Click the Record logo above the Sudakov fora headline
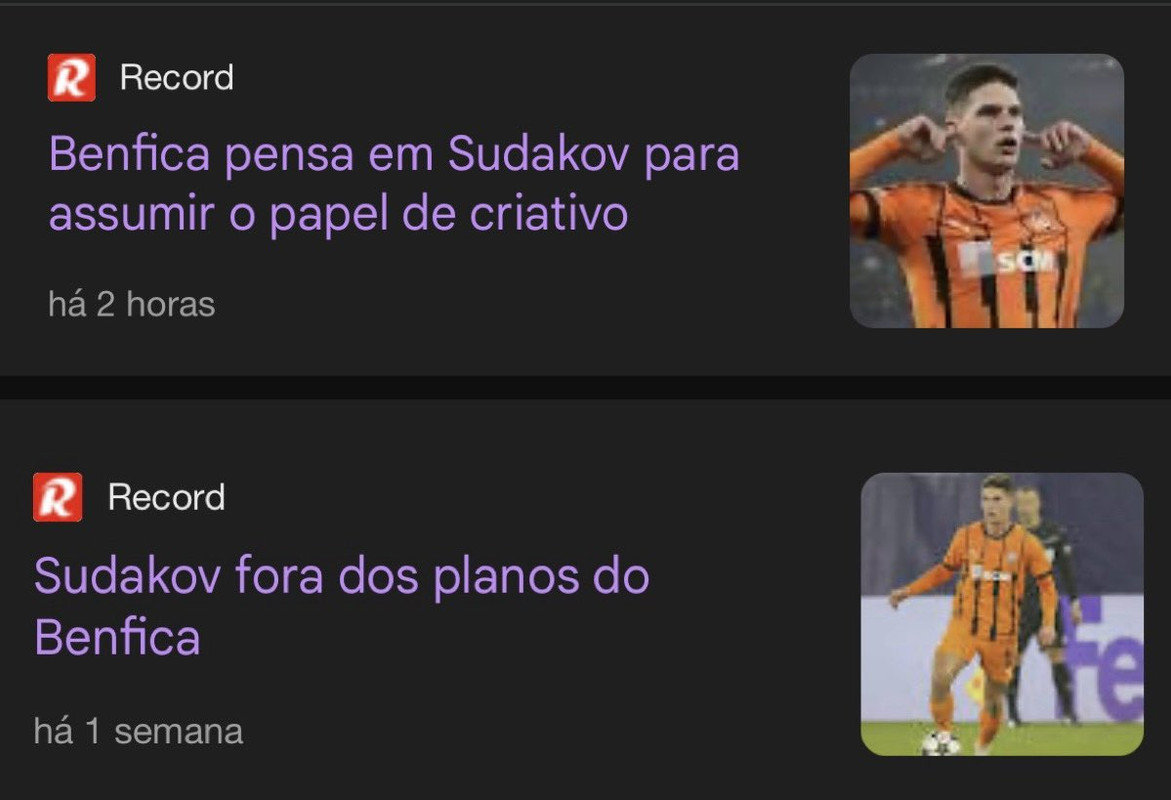 coord(58,497)
